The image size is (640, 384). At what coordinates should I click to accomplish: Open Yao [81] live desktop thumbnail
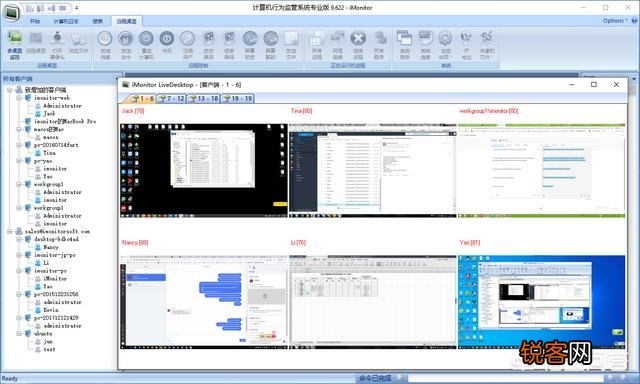(542, 302)
